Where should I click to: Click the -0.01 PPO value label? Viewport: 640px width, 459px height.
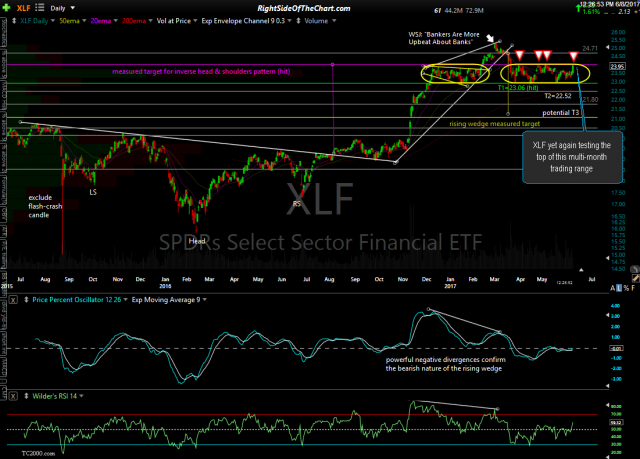click(616, 348)
